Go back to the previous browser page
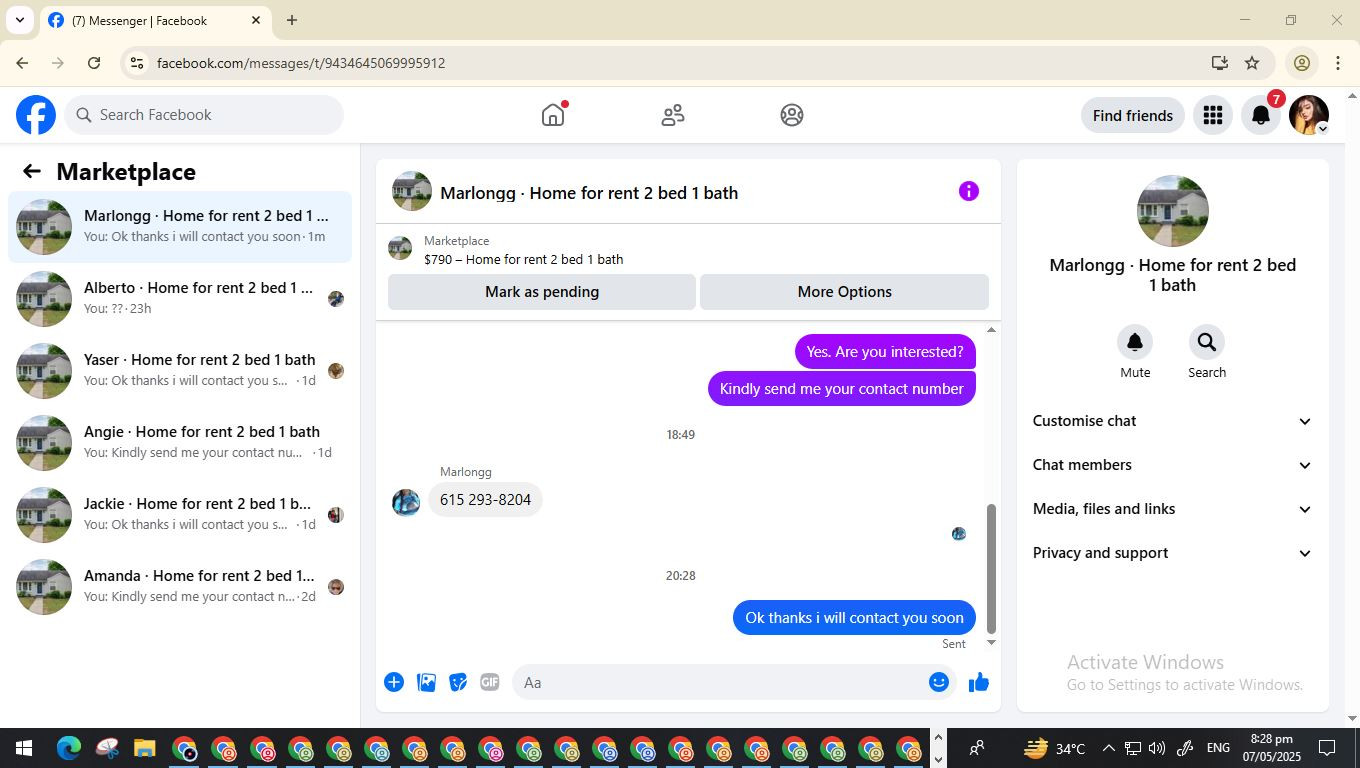This screenshot has height=768, width=1360. 22,63
